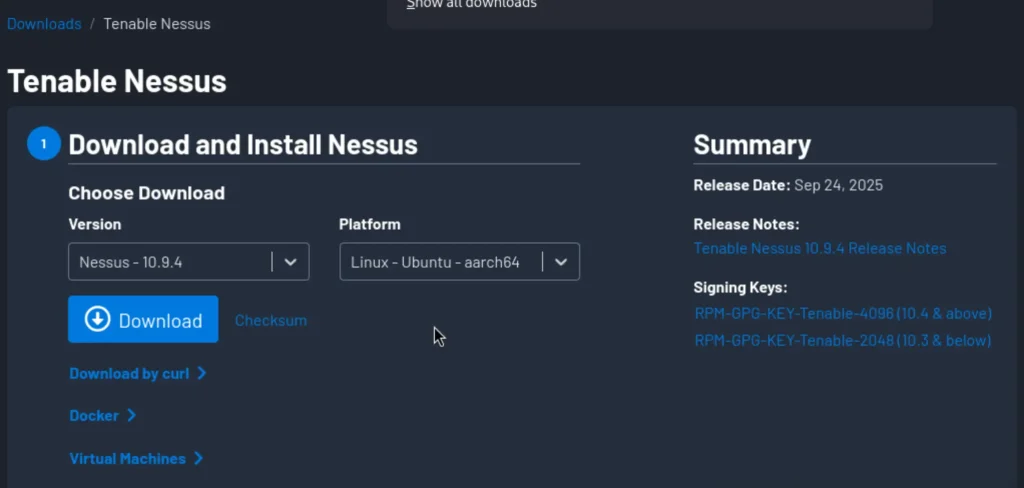Click the step 1 circle badge
Image resolution: width=1024 pixels, height=488 pixels.
click(43, 144)
